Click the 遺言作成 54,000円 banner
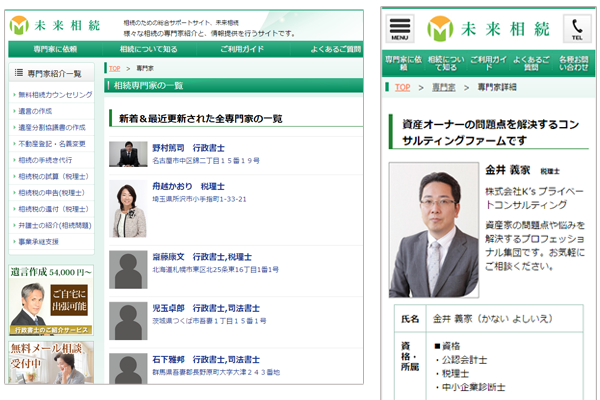This screenshot has width=600, height=400. 51,300
